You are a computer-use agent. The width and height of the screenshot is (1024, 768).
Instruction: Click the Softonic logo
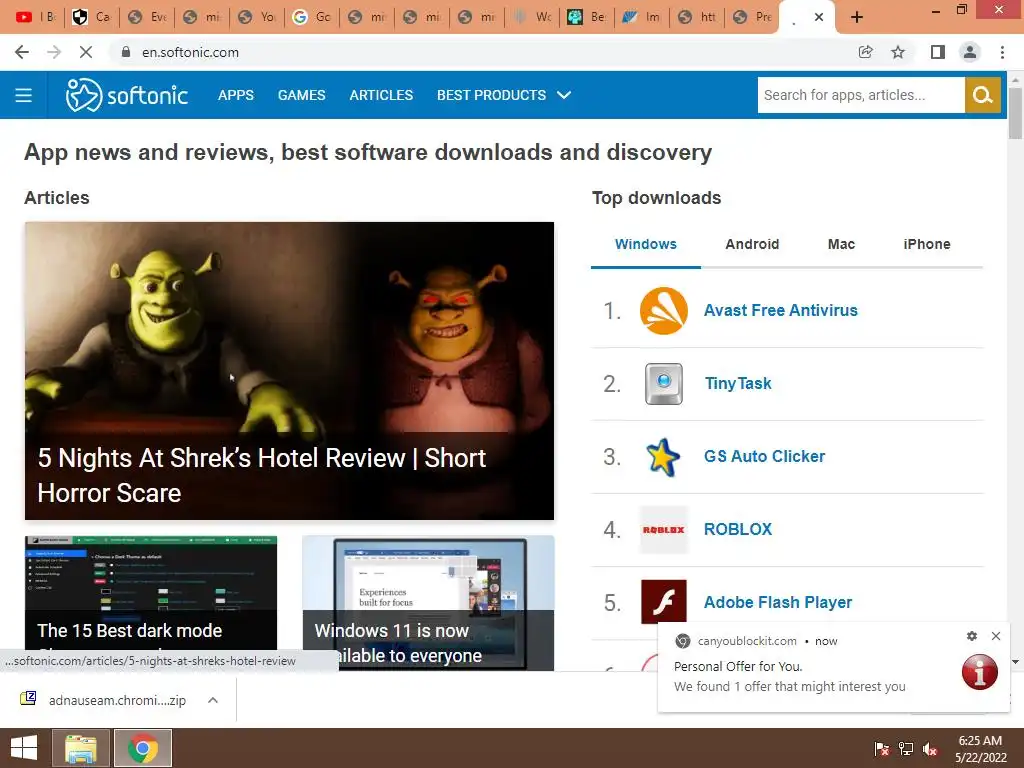tap(127, 95)
